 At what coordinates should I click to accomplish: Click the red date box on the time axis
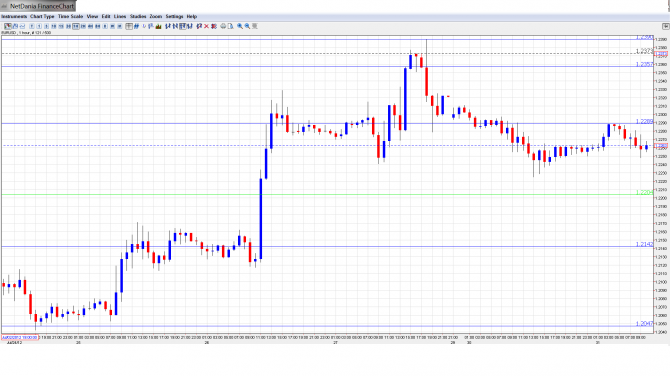coord(20,338)
